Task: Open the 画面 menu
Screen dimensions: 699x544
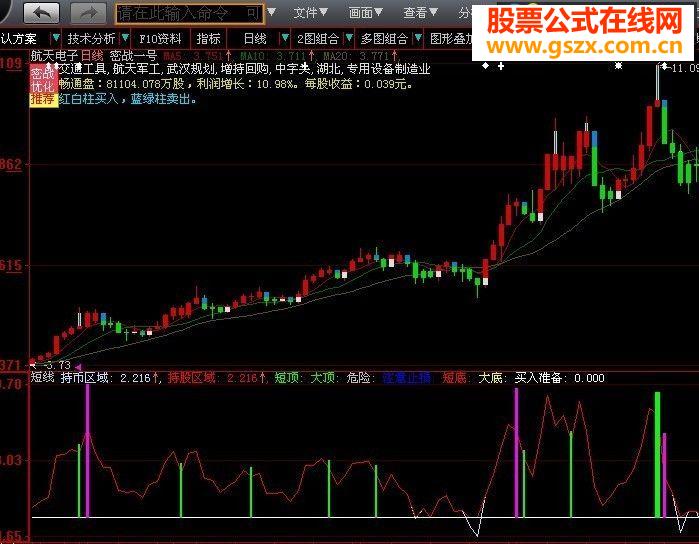Action: pos(366,12)
